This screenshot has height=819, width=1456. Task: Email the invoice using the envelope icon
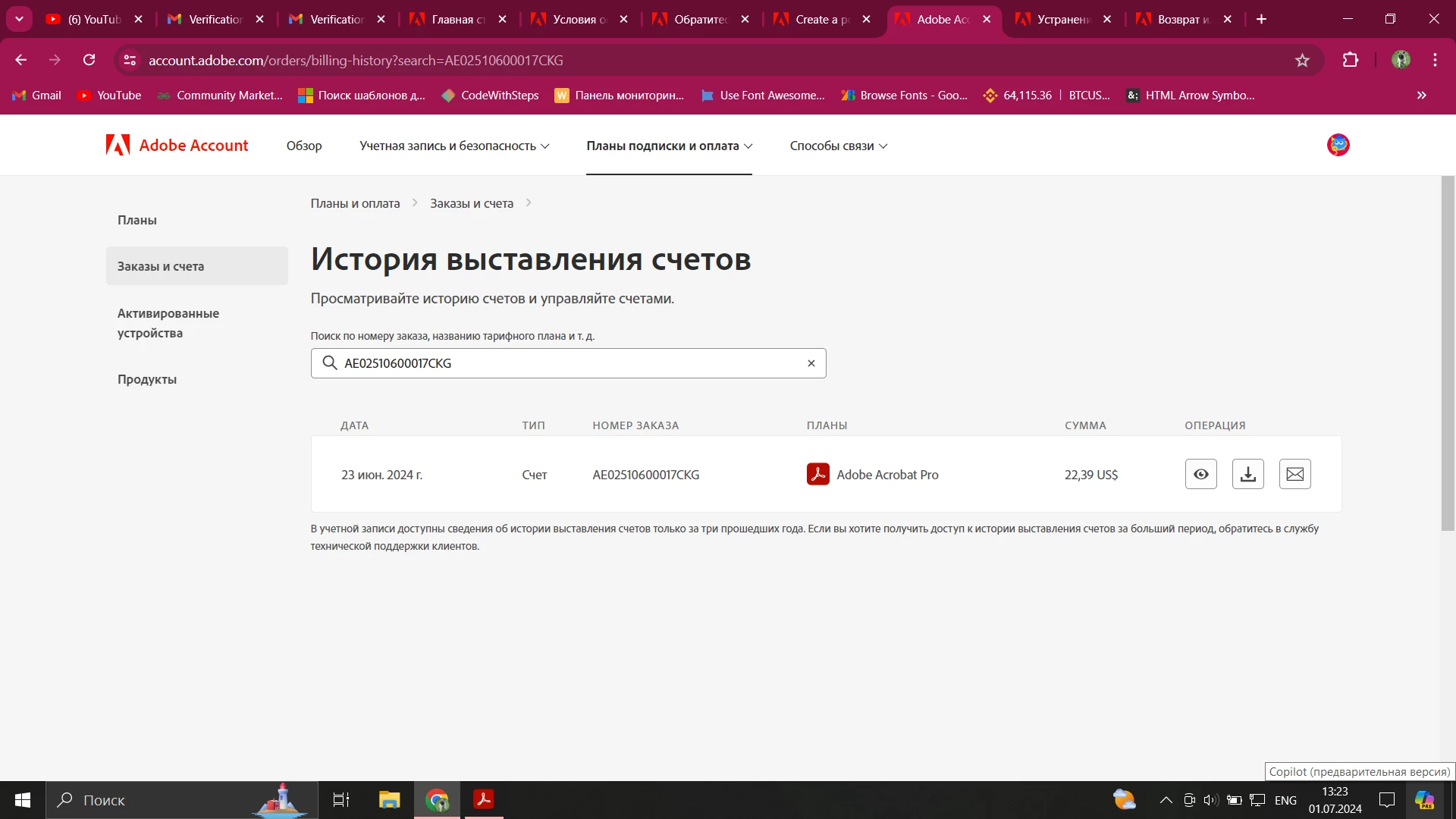point(1294,475)
